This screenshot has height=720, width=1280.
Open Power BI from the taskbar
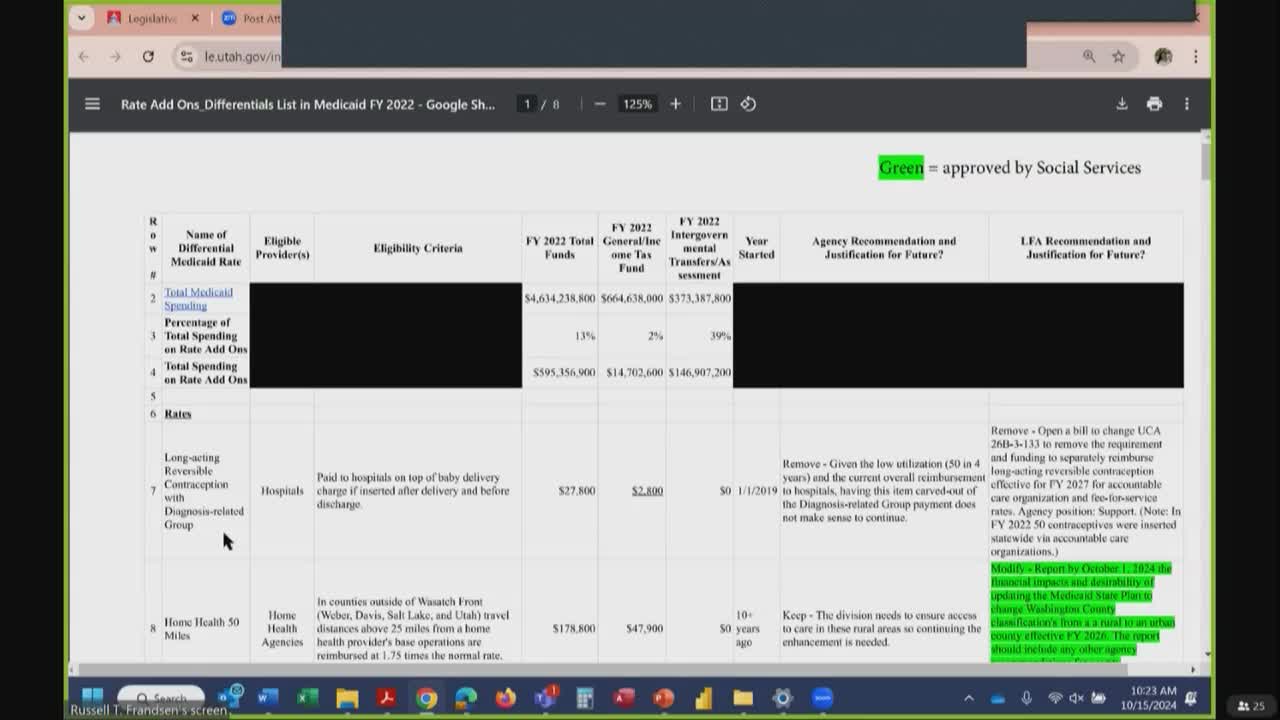[x=703, y=698]
